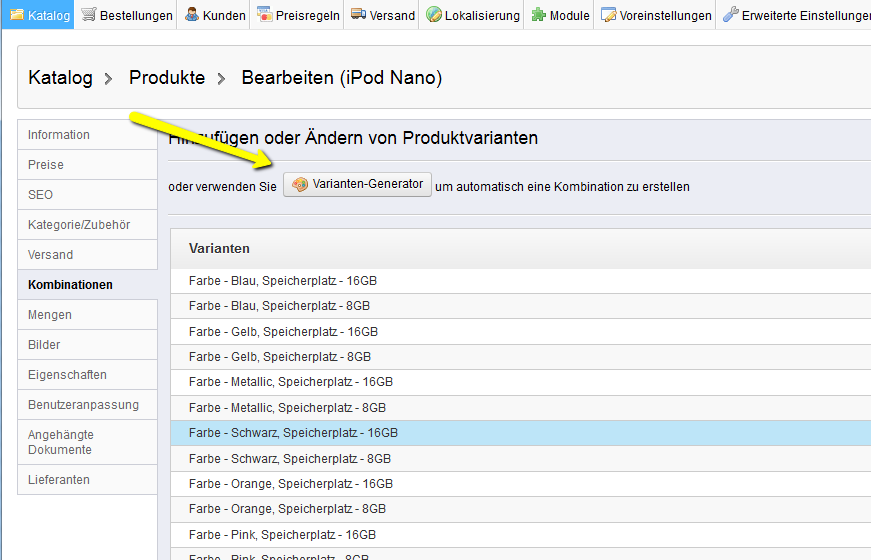Select row Farbe - Blau, Speicherplatz - 8GB
The width and height of the screenshot is (871, 560).
point(520,306)
